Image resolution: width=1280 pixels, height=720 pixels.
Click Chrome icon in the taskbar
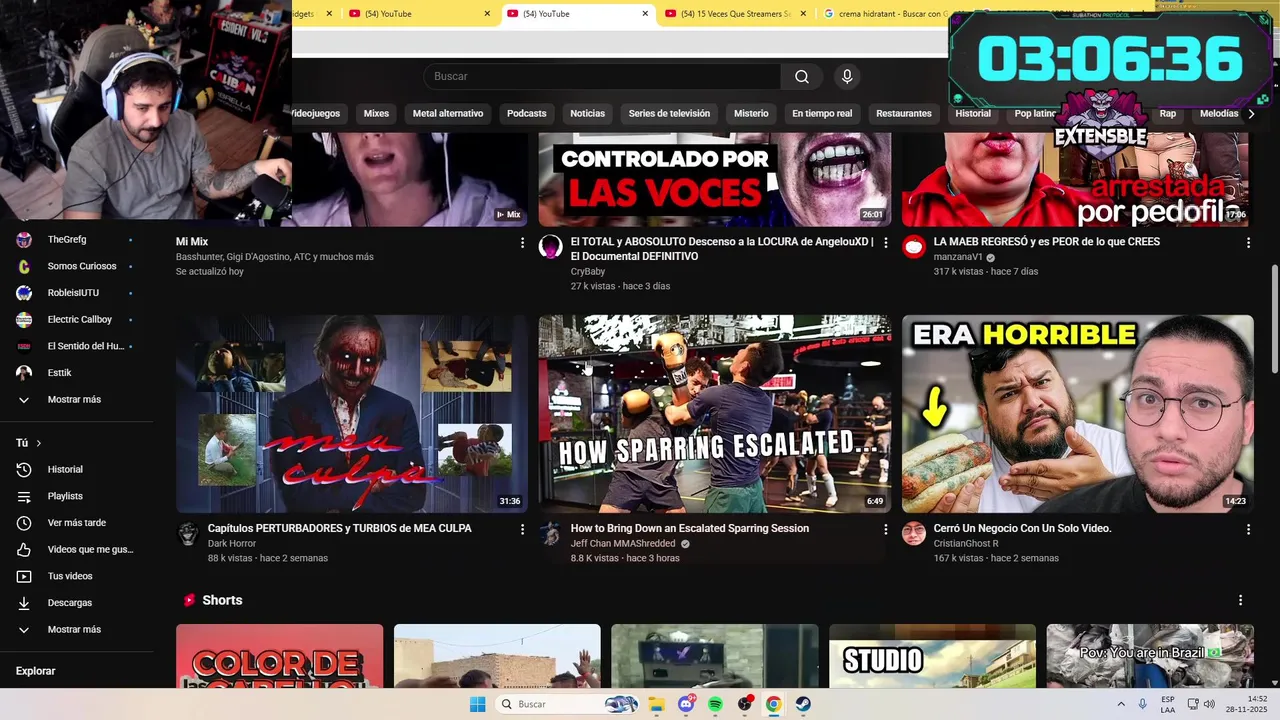pyautogui.click(x=774, y=704)
